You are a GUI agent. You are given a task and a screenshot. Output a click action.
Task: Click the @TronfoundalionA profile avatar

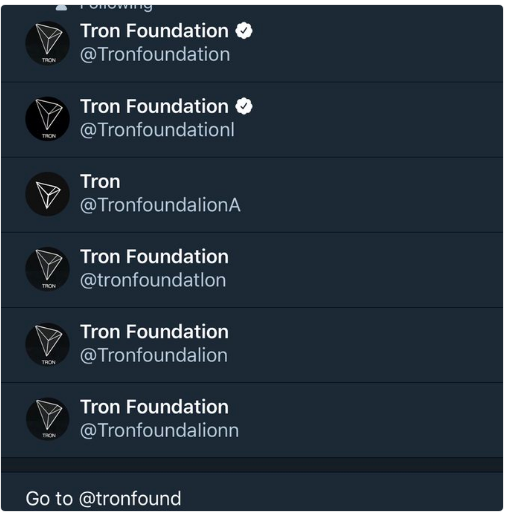48,194
